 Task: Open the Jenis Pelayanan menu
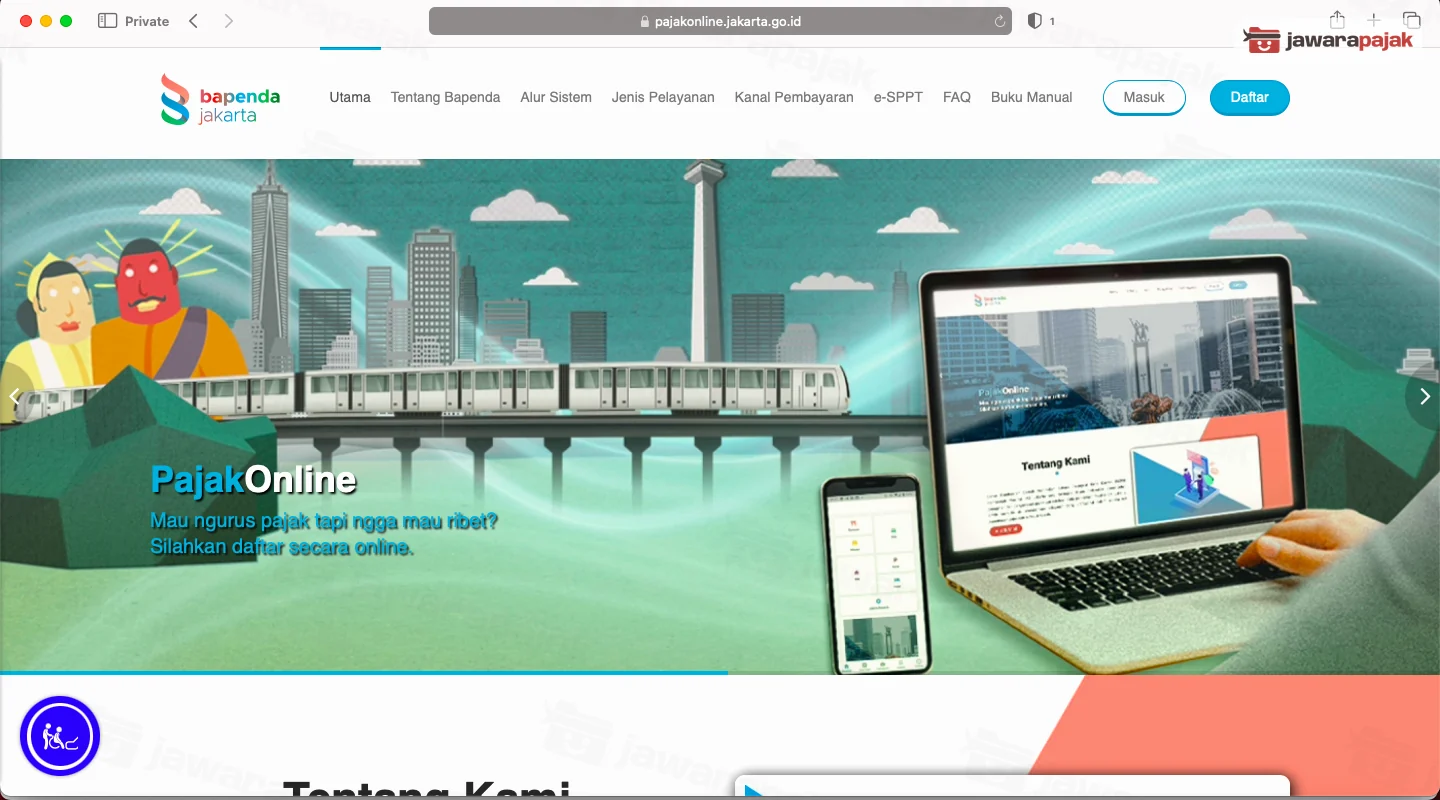click(663, 97)
